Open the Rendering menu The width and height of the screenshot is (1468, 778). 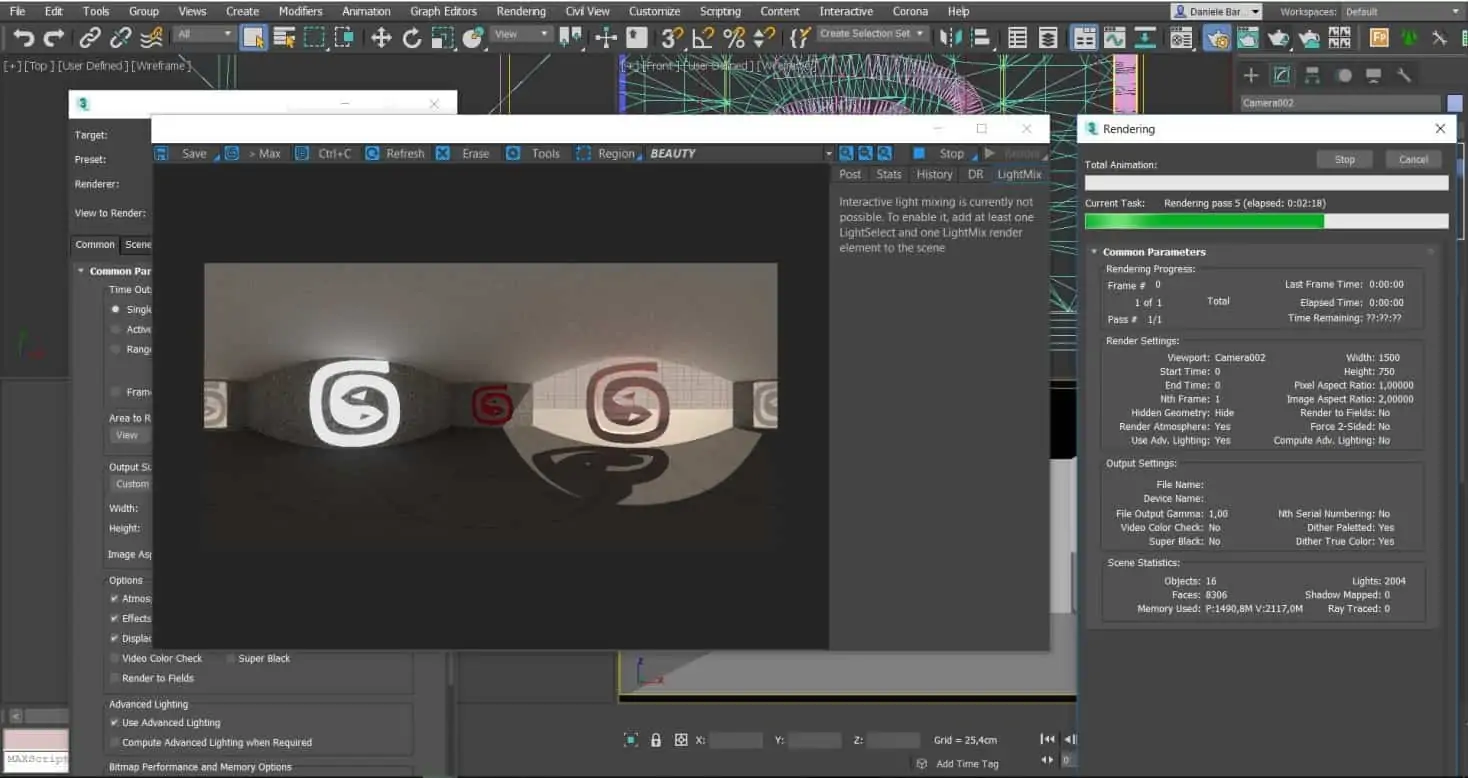click(521, 12)
